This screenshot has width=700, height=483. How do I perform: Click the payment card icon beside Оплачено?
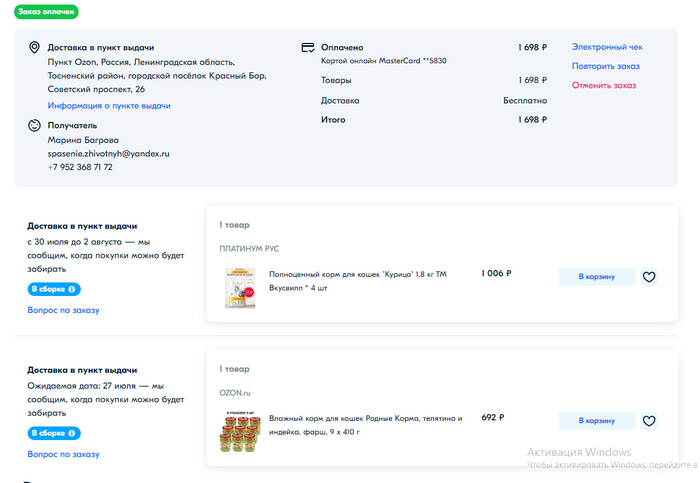point(308,47)
